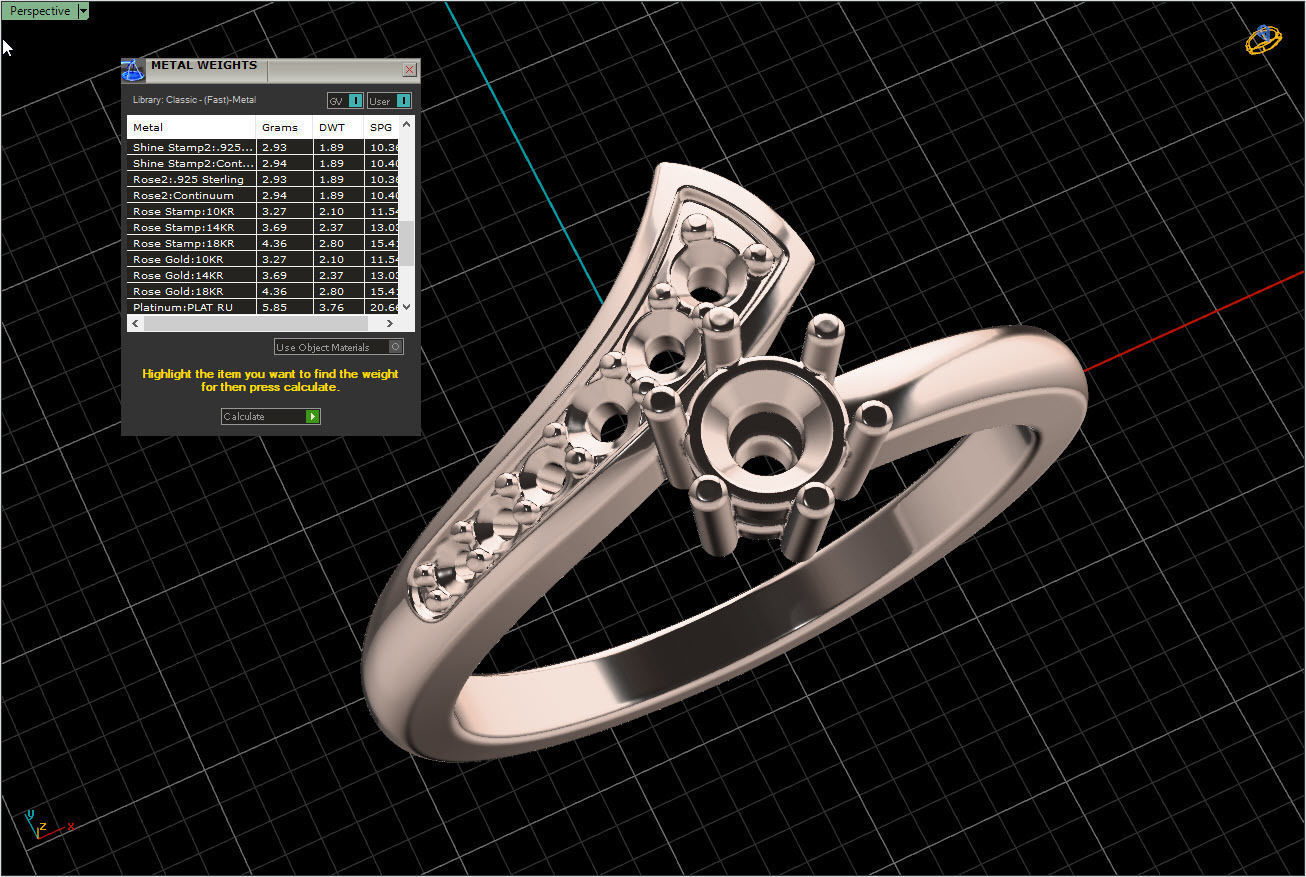Click the Metal Weights panel logo icon
The height and width of the screenshot is (877, 1306).
tap(133, 71)
